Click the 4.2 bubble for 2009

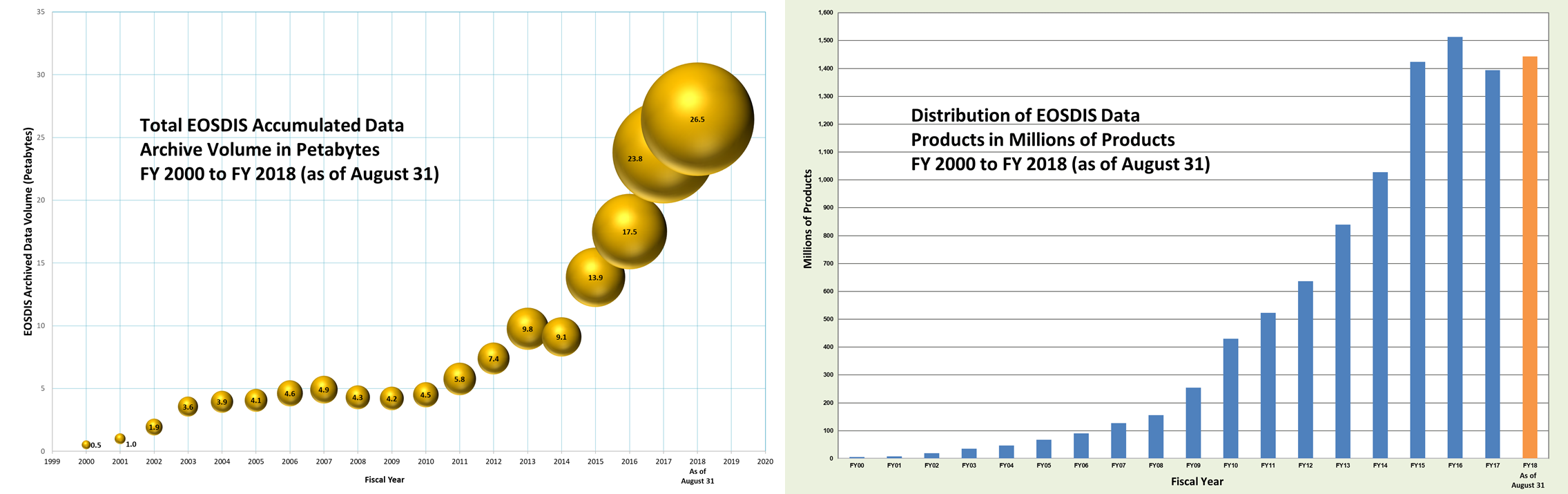pos(391,399)
